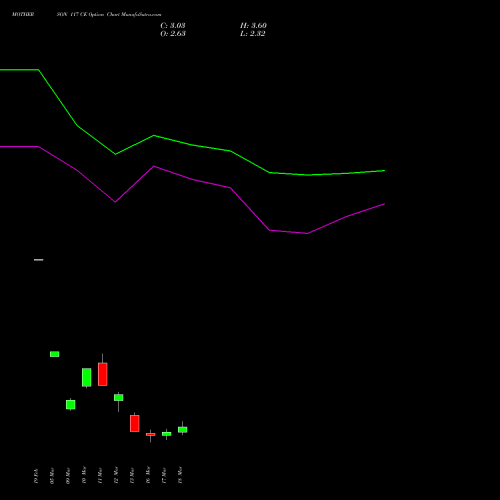Click the 05 Mar date axis label

[x=52, y=476]
